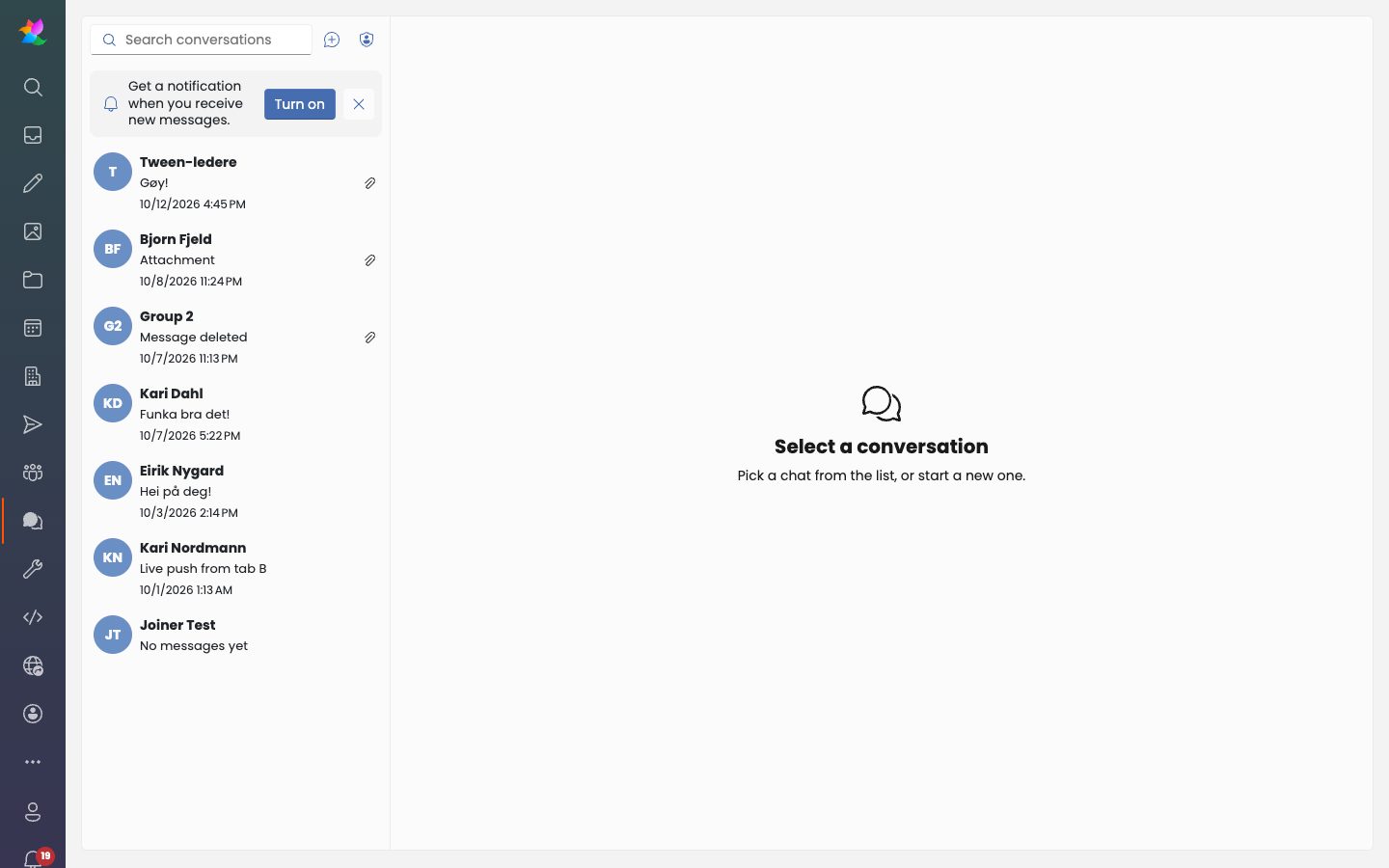This screenshot has height=868, width=1389.
Task: Start a new conversation with plus-bubble icon
Action: (x=332, y=40)
